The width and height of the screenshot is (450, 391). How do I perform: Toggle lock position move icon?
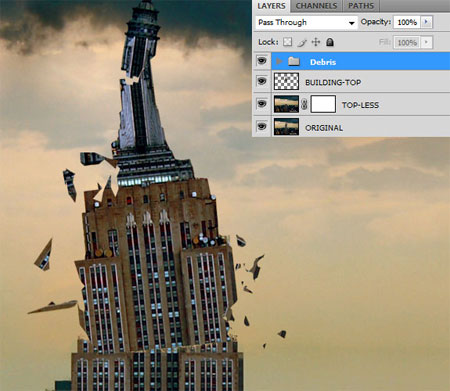click(x=316, y=42)
